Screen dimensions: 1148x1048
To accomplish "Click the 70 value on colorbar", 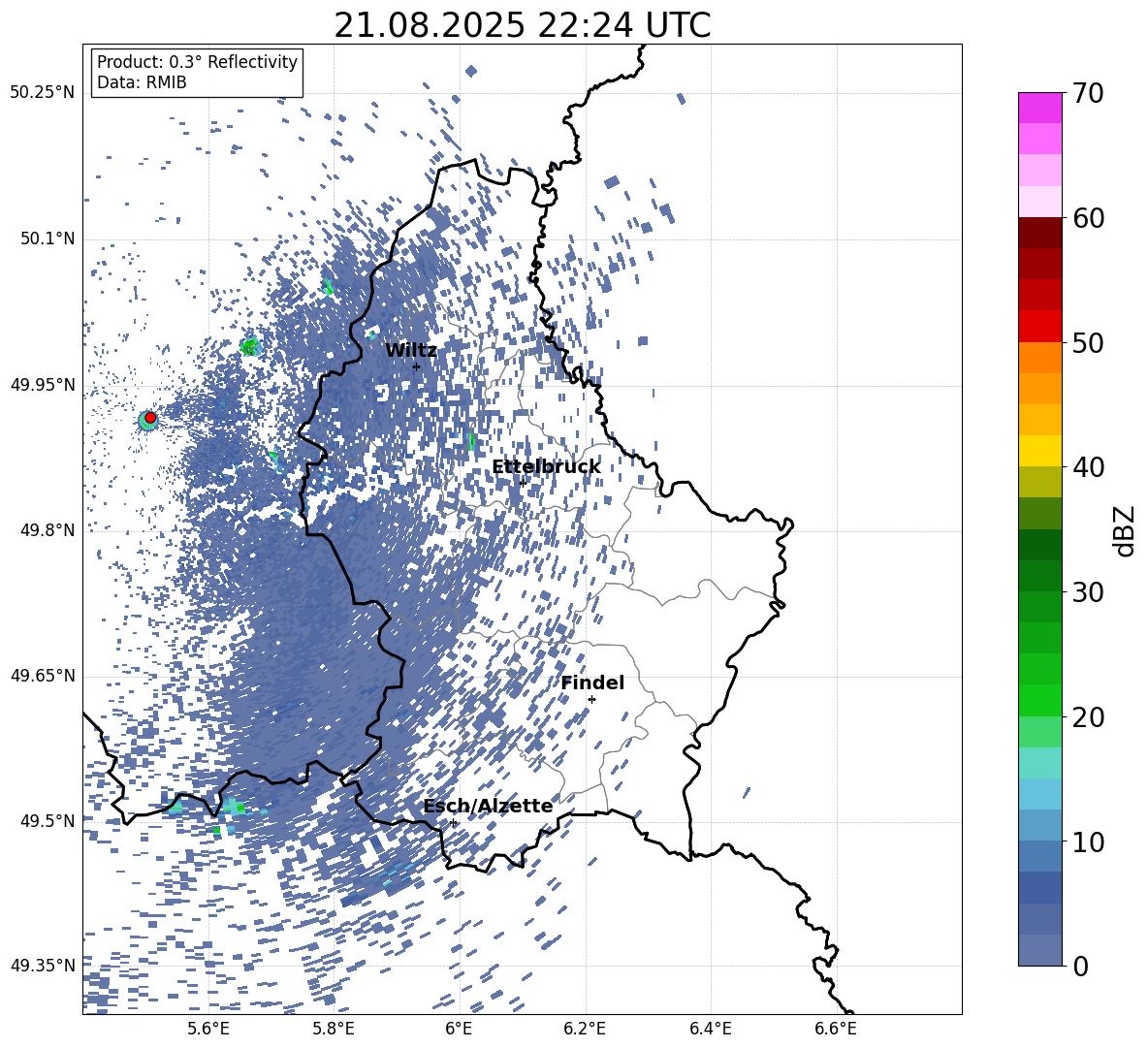I will (x=1088, y=93).
